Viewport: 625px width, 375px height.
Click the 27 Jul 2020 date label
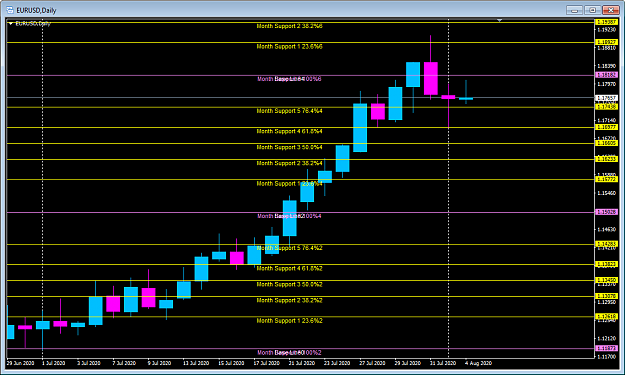372,363
